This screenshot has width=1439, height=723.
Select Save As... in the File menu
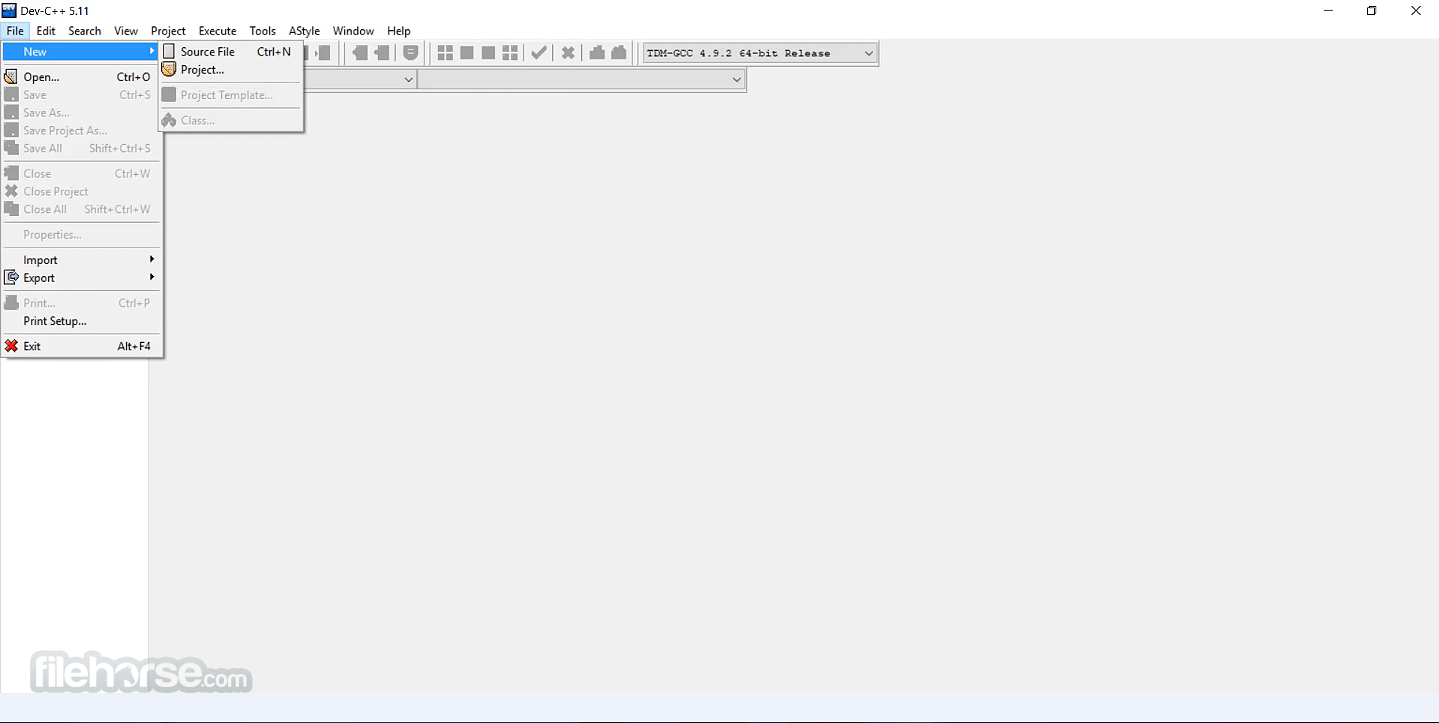click(81, 113)
